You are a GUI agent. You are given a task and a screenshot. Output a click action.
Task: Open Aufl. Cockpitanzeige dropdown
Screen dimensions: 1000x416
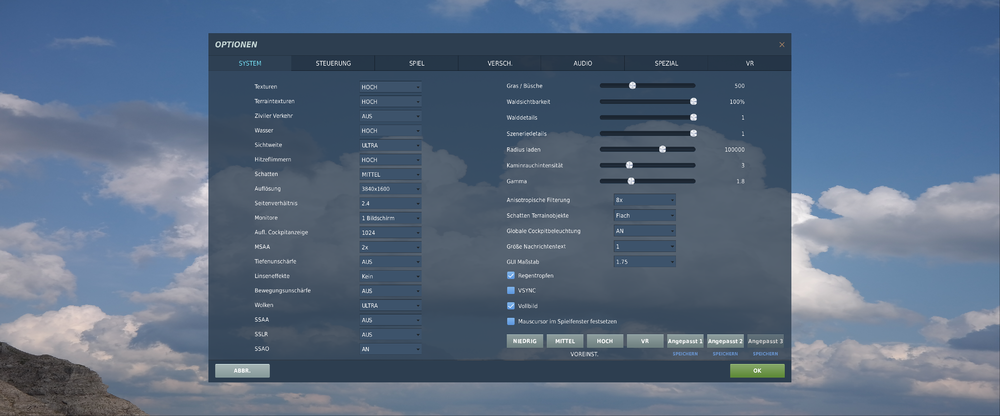tap(390, 233)
